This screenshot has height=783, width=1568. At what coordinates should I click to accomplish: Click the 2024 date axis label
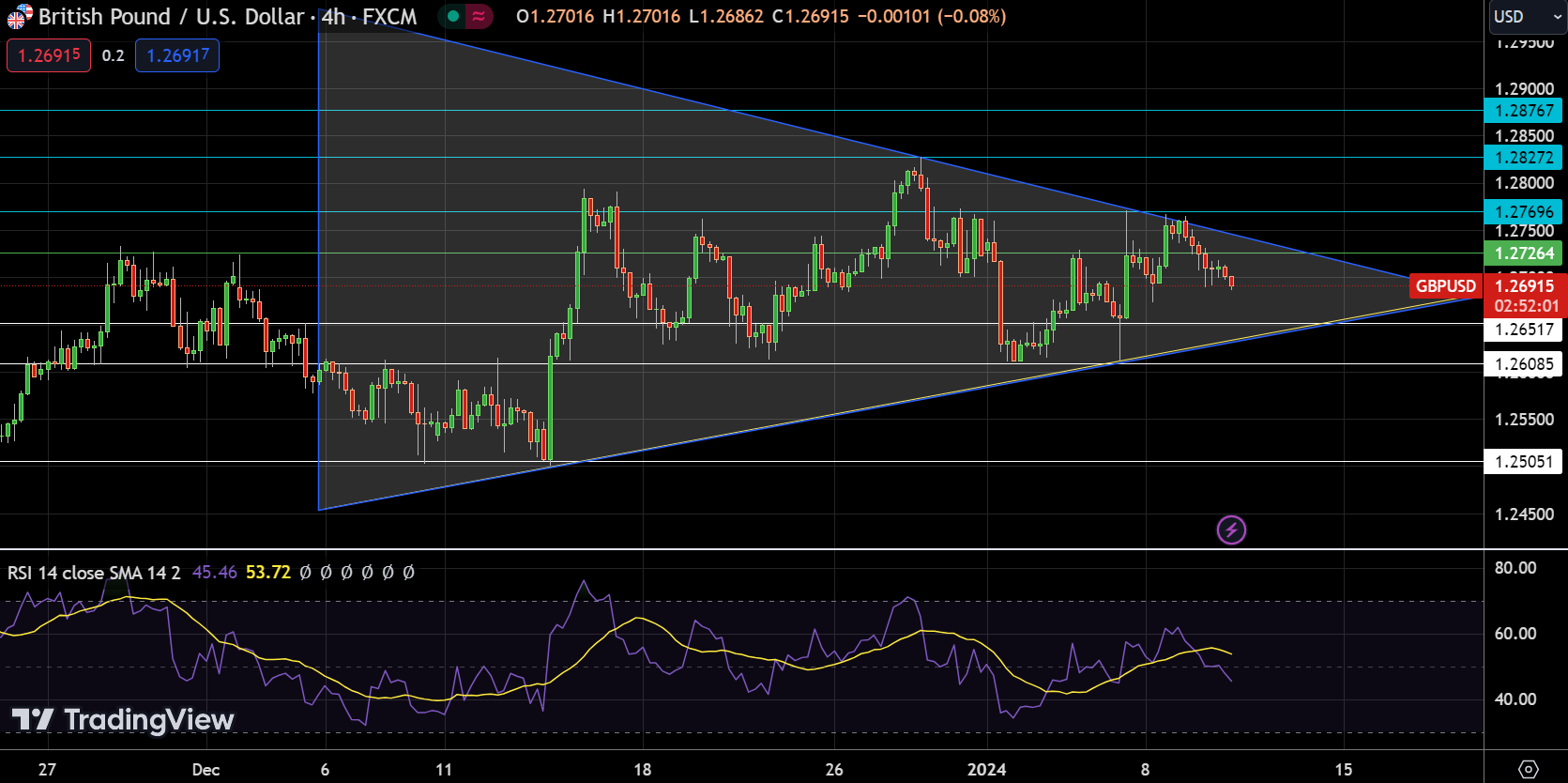(986, 770)
